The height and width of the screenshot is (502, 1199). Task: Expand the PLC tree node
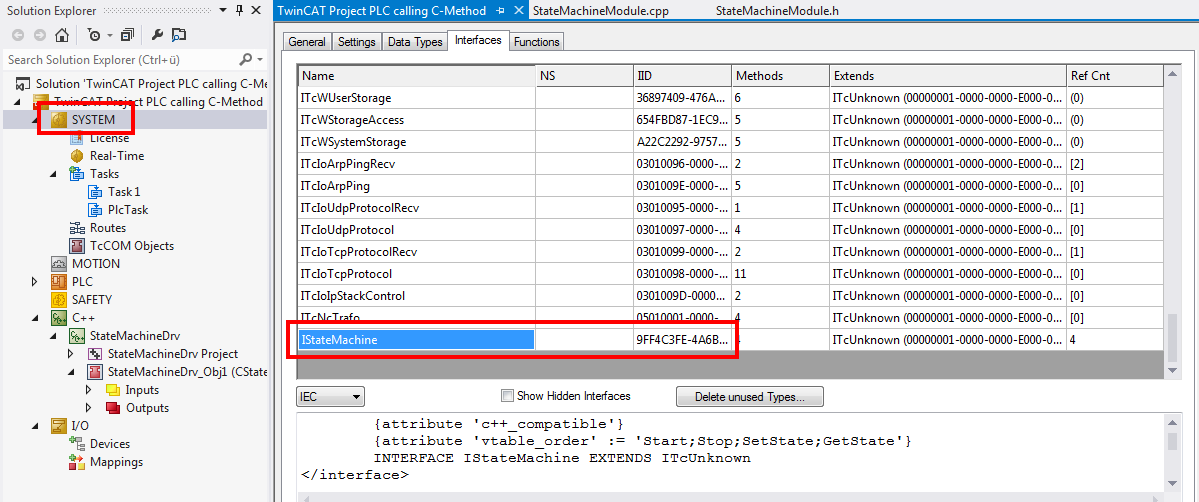(x=34, y=282)
